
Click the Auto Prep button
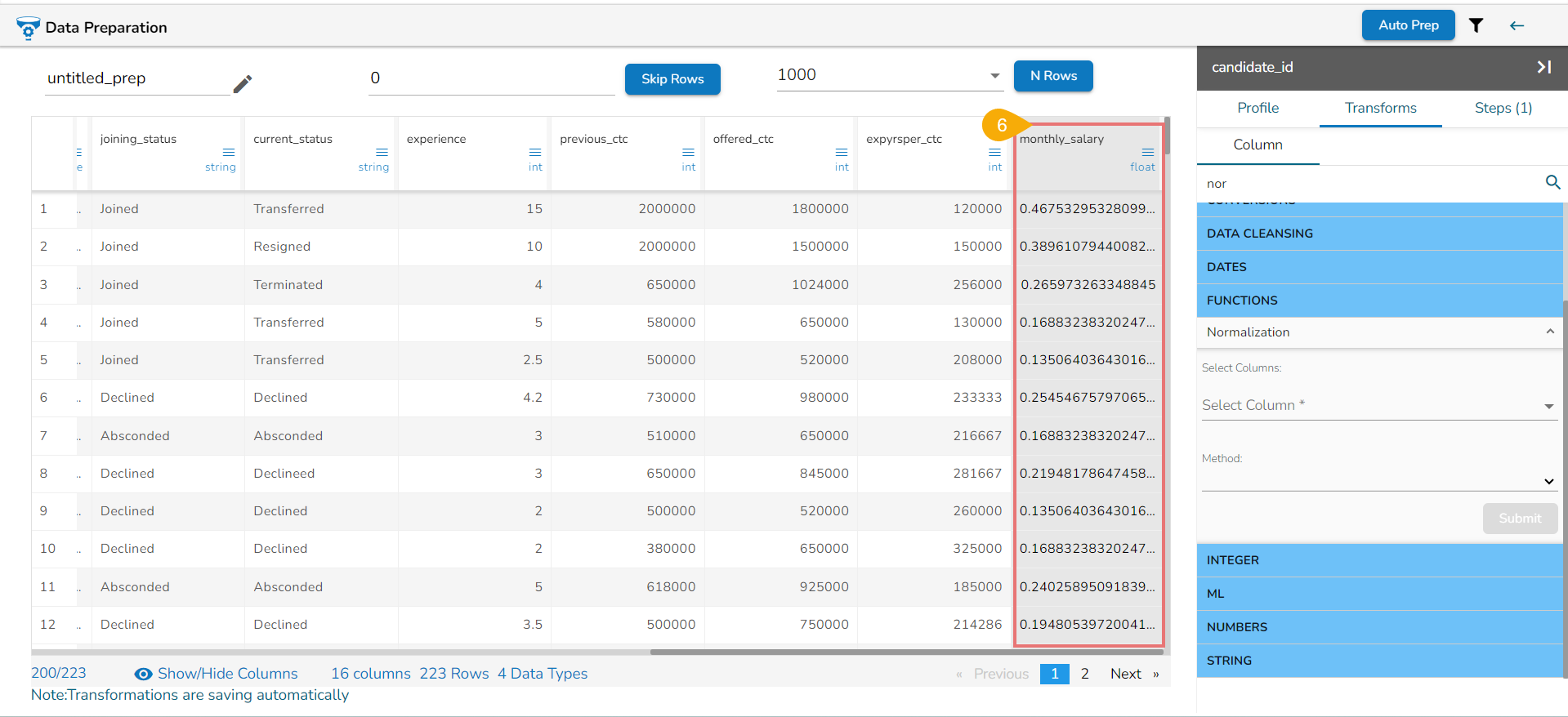pyautogui.click(x=1408, y=25)
